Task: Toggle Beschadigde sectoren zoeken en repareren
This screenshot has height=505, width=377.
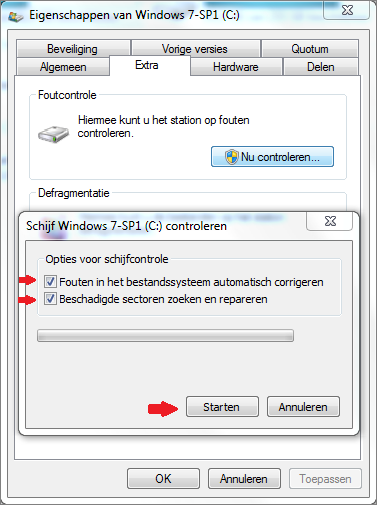Action: pyautogui.click(x=50, y=299)
